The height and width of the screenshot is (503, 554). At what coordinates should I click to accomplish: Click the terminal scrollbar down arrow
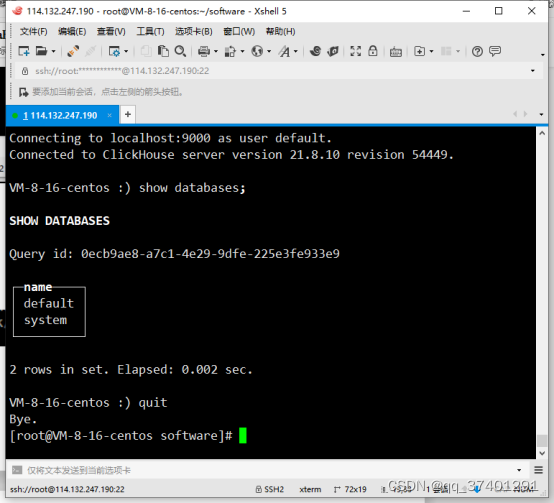pyautogui.click(x=542, y=453)
